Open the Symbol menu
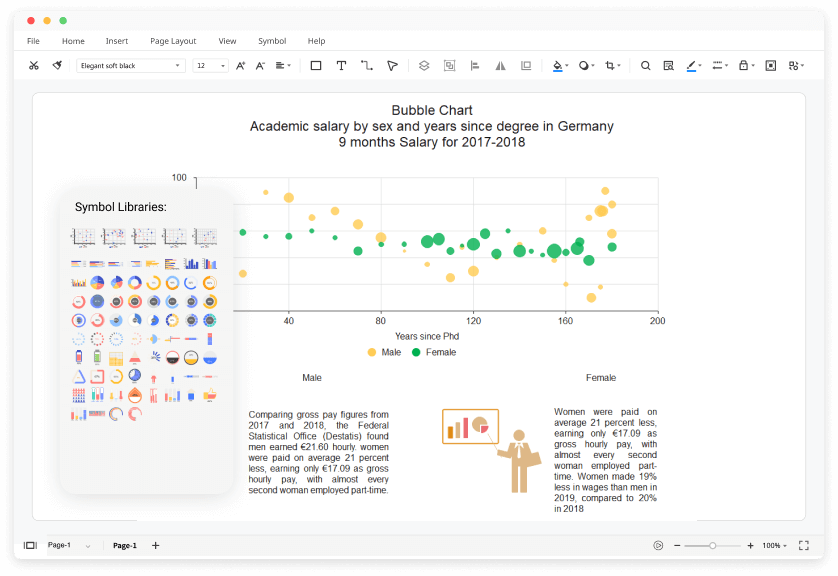The height and width of the screenshot is (576, 838). [271, 41]
